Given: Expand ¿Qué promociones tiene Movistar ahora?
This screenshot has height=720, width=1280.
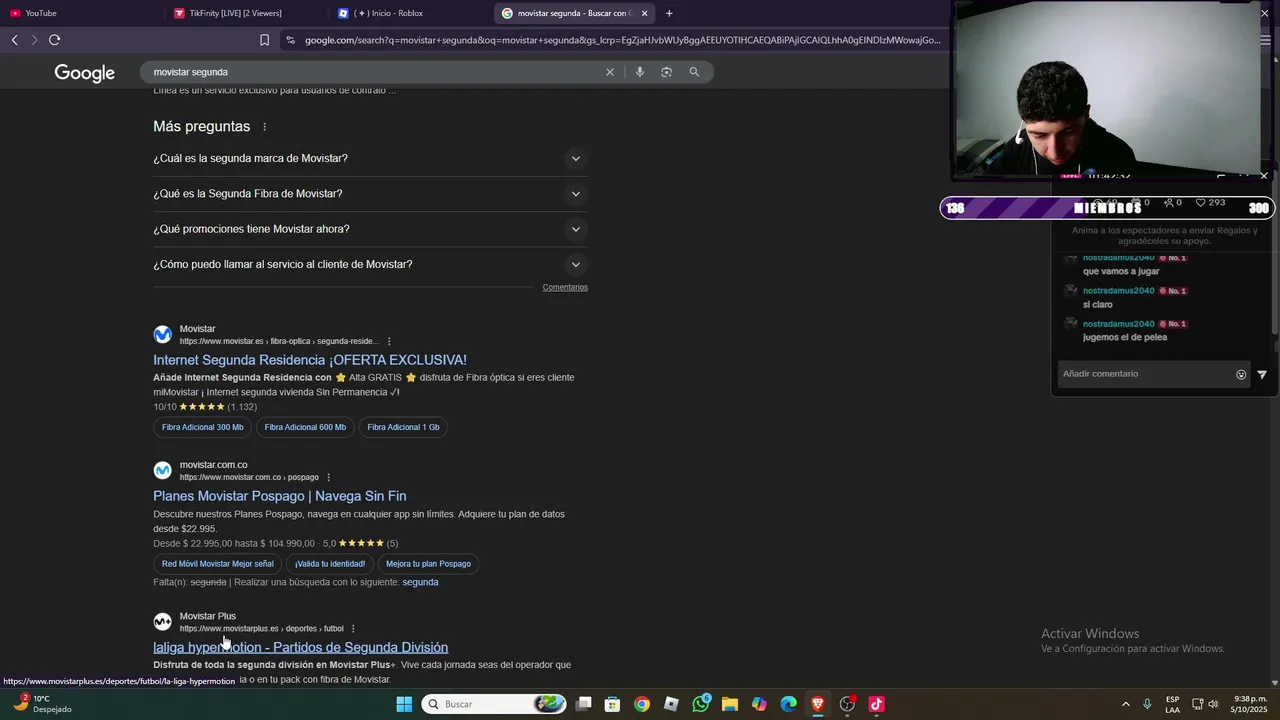Looking at the screenshot, I should [x=370, y=229].
